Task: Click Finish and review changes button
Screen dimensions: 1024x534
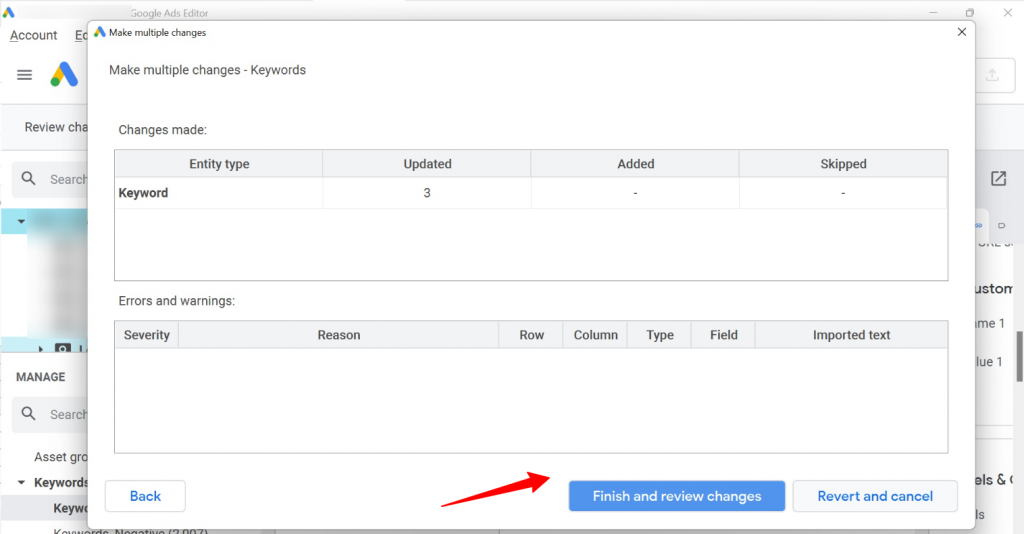Action: (x=677, y=496)
